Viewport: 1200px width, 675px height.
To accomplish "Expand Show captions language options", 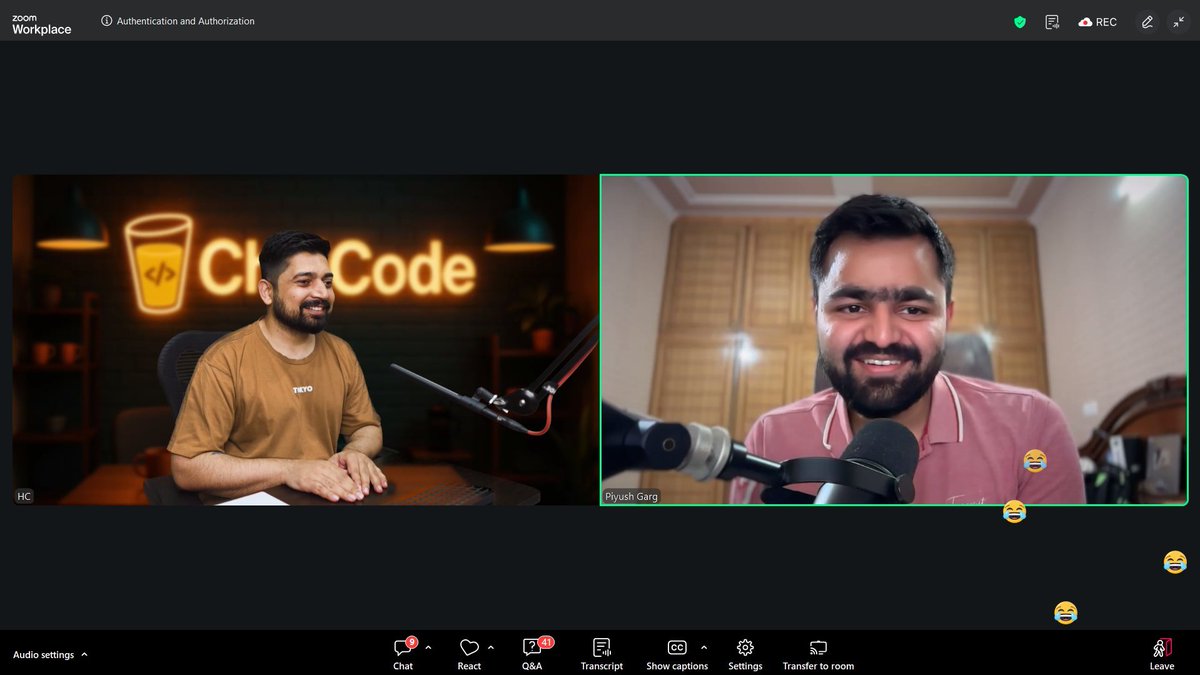I will 703,647.
